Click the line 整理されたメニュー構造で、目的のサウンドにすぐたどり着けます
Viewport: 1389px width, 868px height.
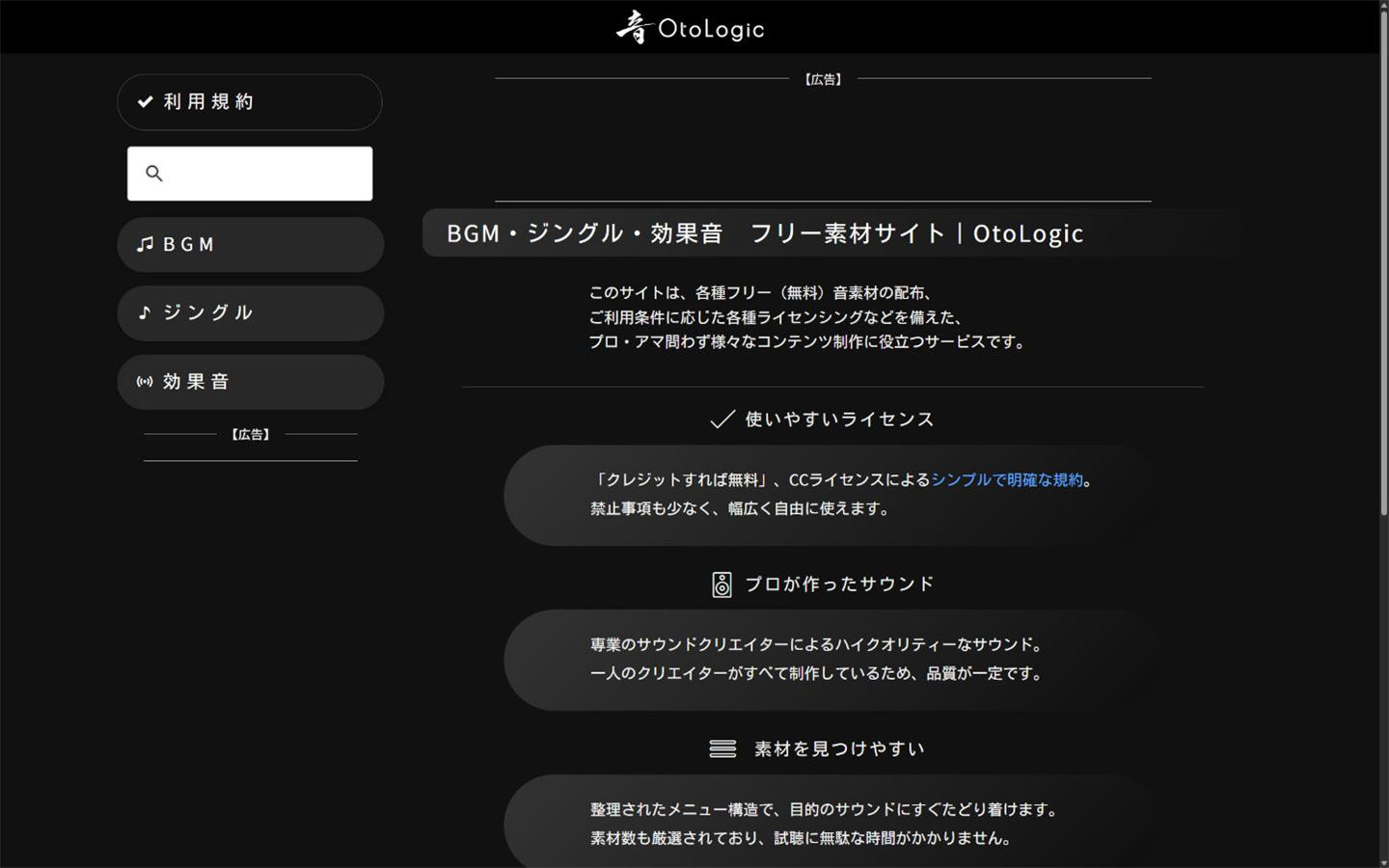(824, 810)
